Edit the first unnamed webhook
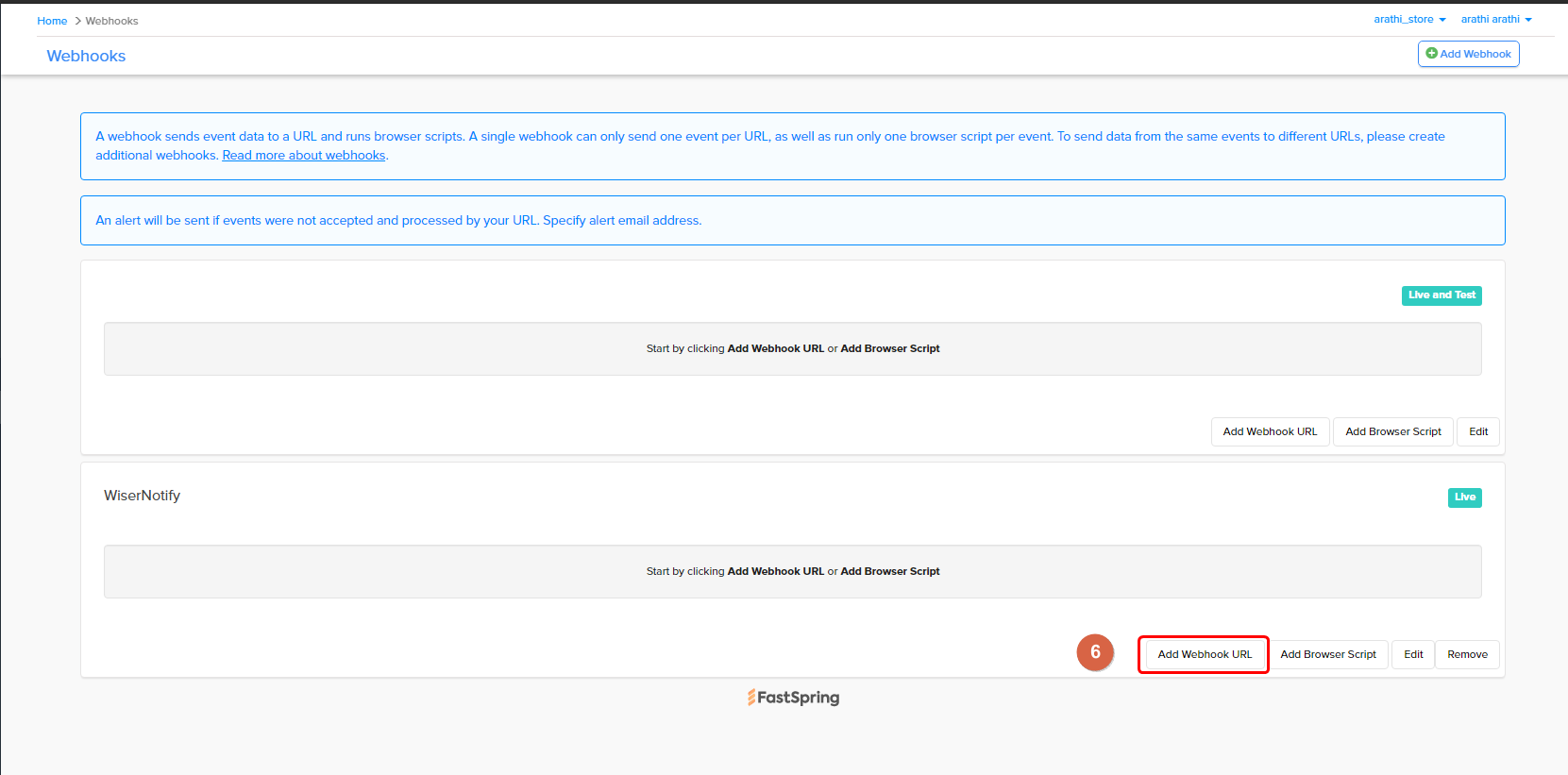Image resolution: width=1568 pixels, height=775 pixels. pyautogui.click(x=1478, y=431)
